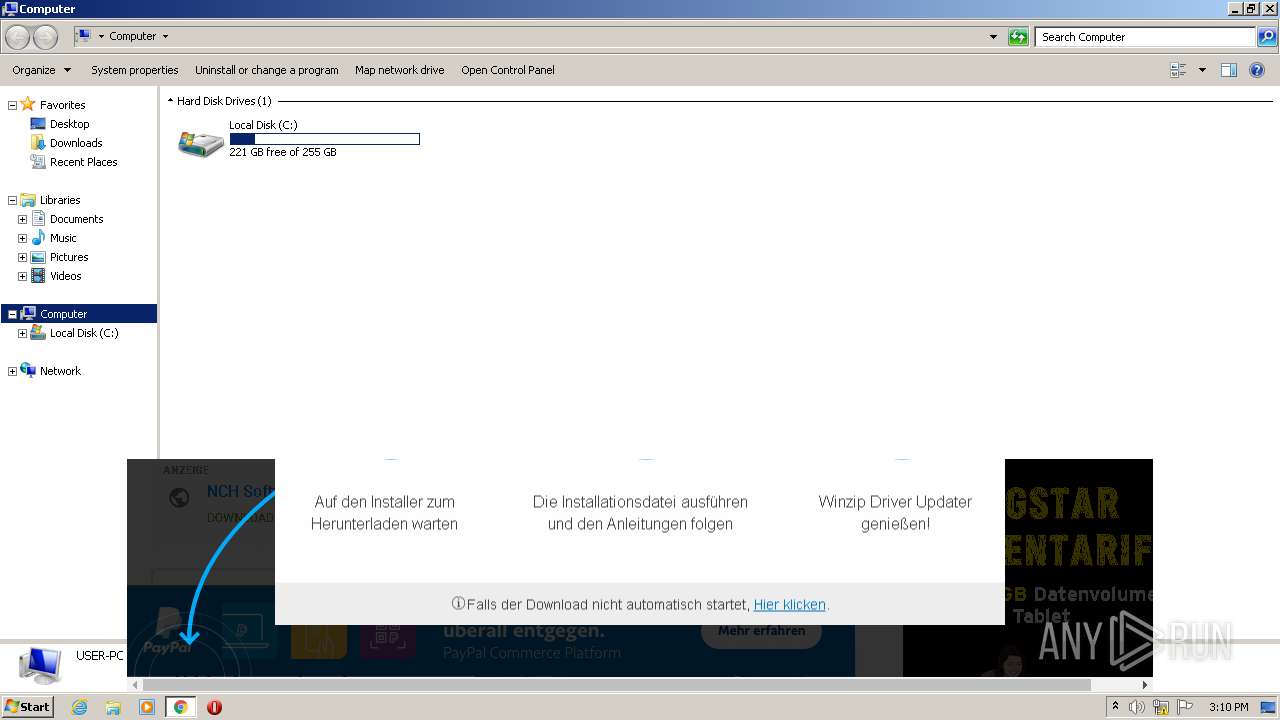This screenshot has height=720, width=1280.
Task: Expand the Music library node
Action: (x=22, y=238)
